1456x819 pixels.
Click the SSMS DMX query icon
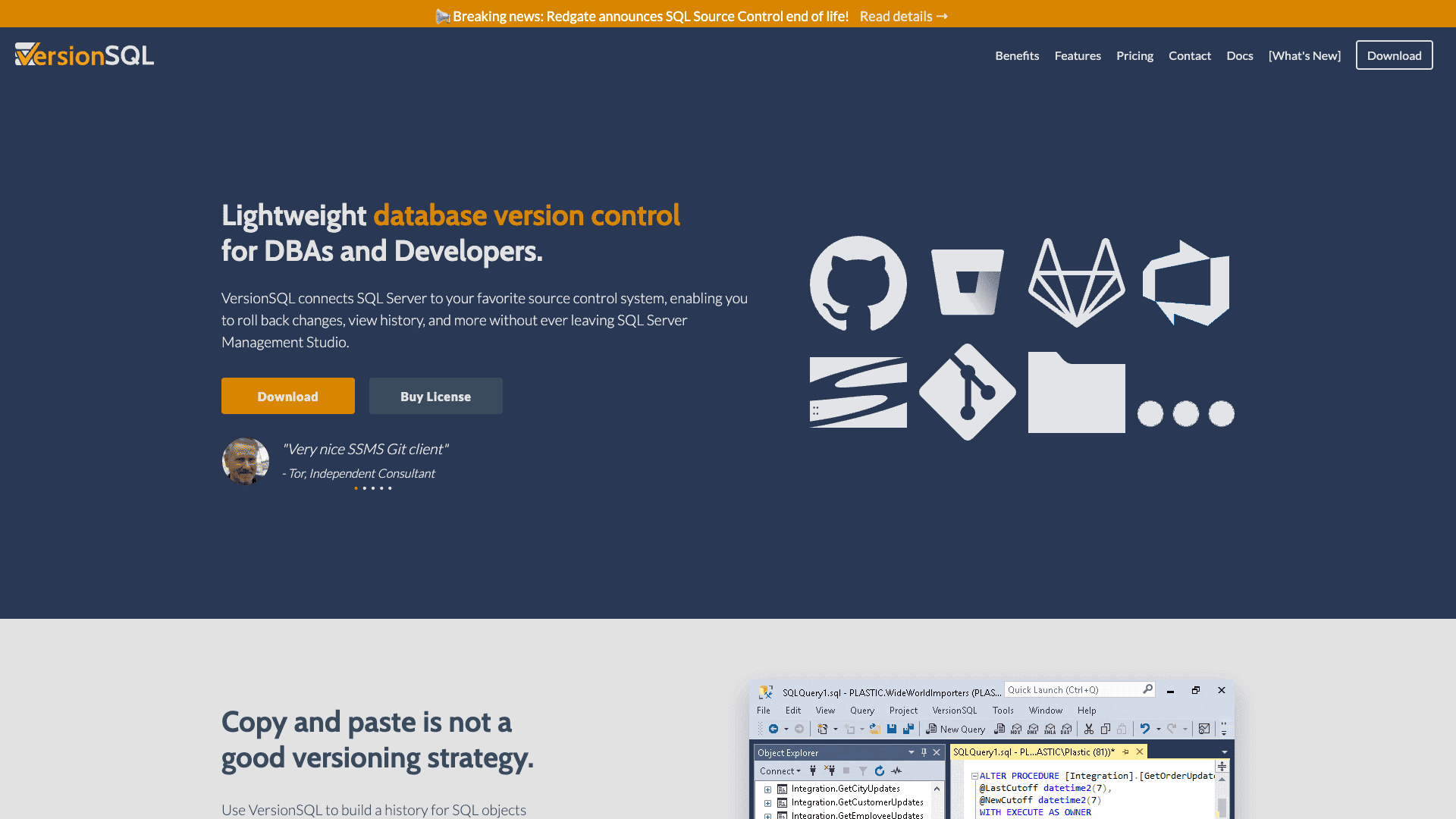click(x=1033, y=730)
